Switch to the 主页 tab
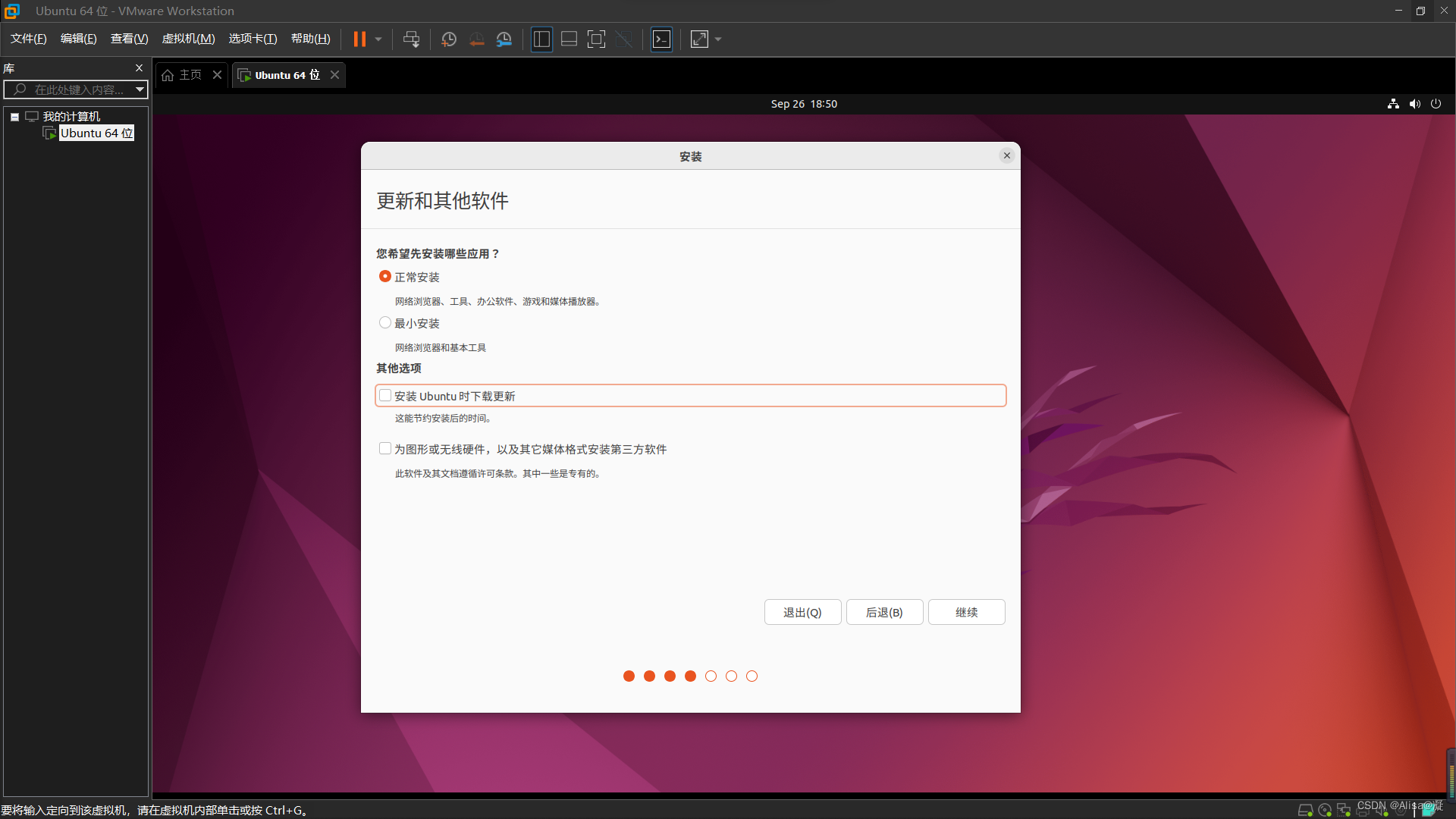 (189, 74)
